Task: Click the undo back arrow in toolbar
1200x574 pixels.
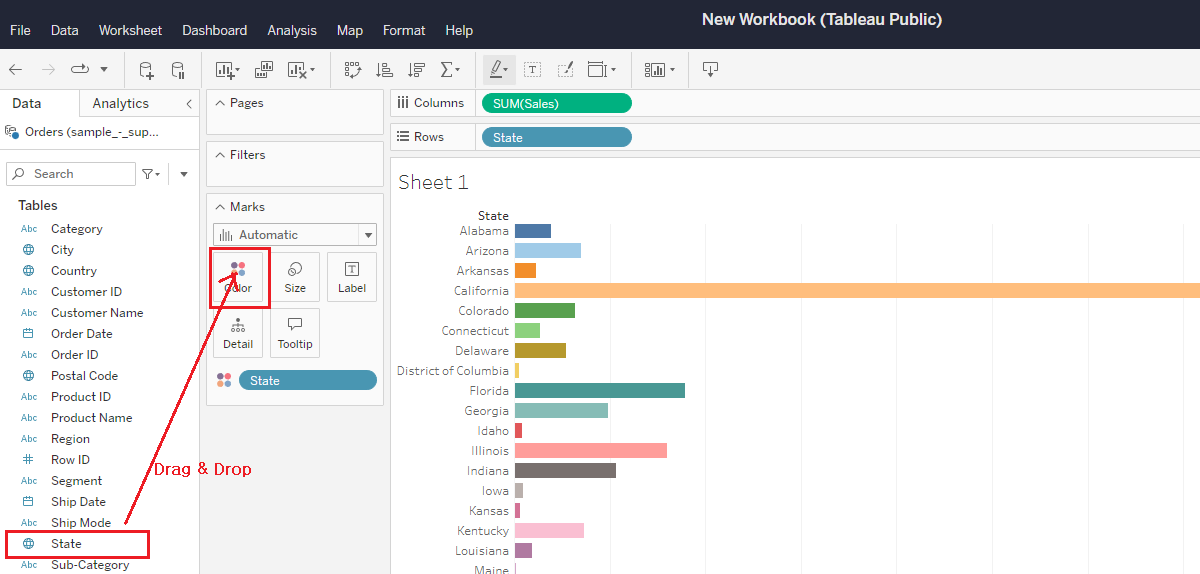Action: point(16,70)
